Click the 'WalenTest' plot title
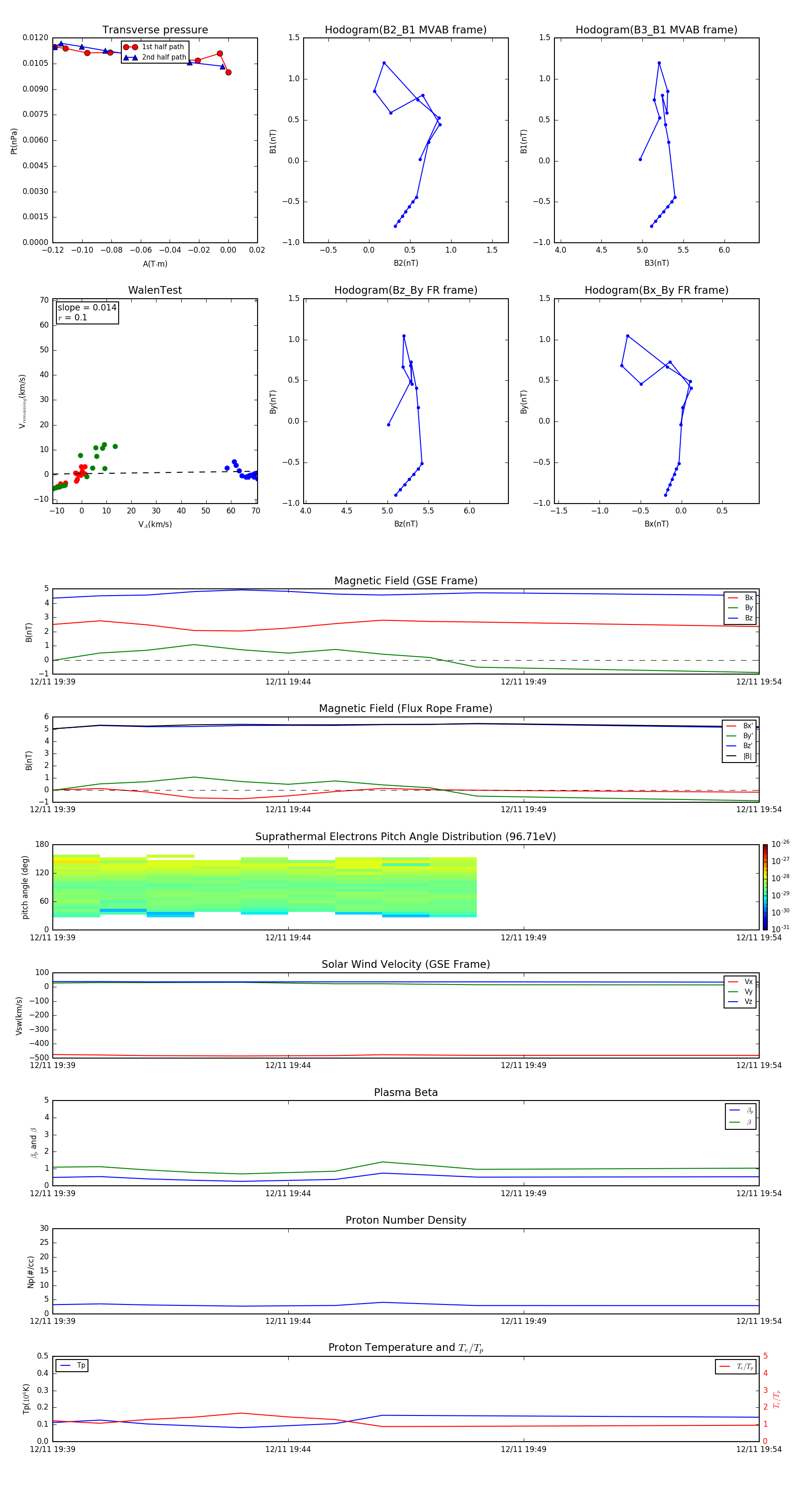The image size is (812, 1489). point(155,290)
